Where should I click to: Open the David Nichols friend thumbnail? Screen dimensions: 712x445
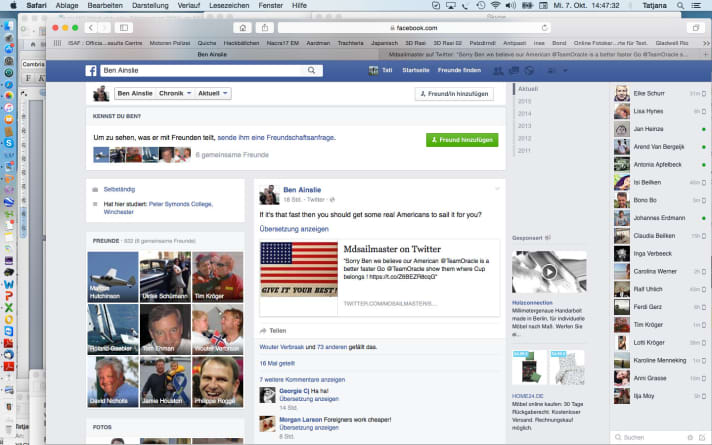click(x=113, y=381)
